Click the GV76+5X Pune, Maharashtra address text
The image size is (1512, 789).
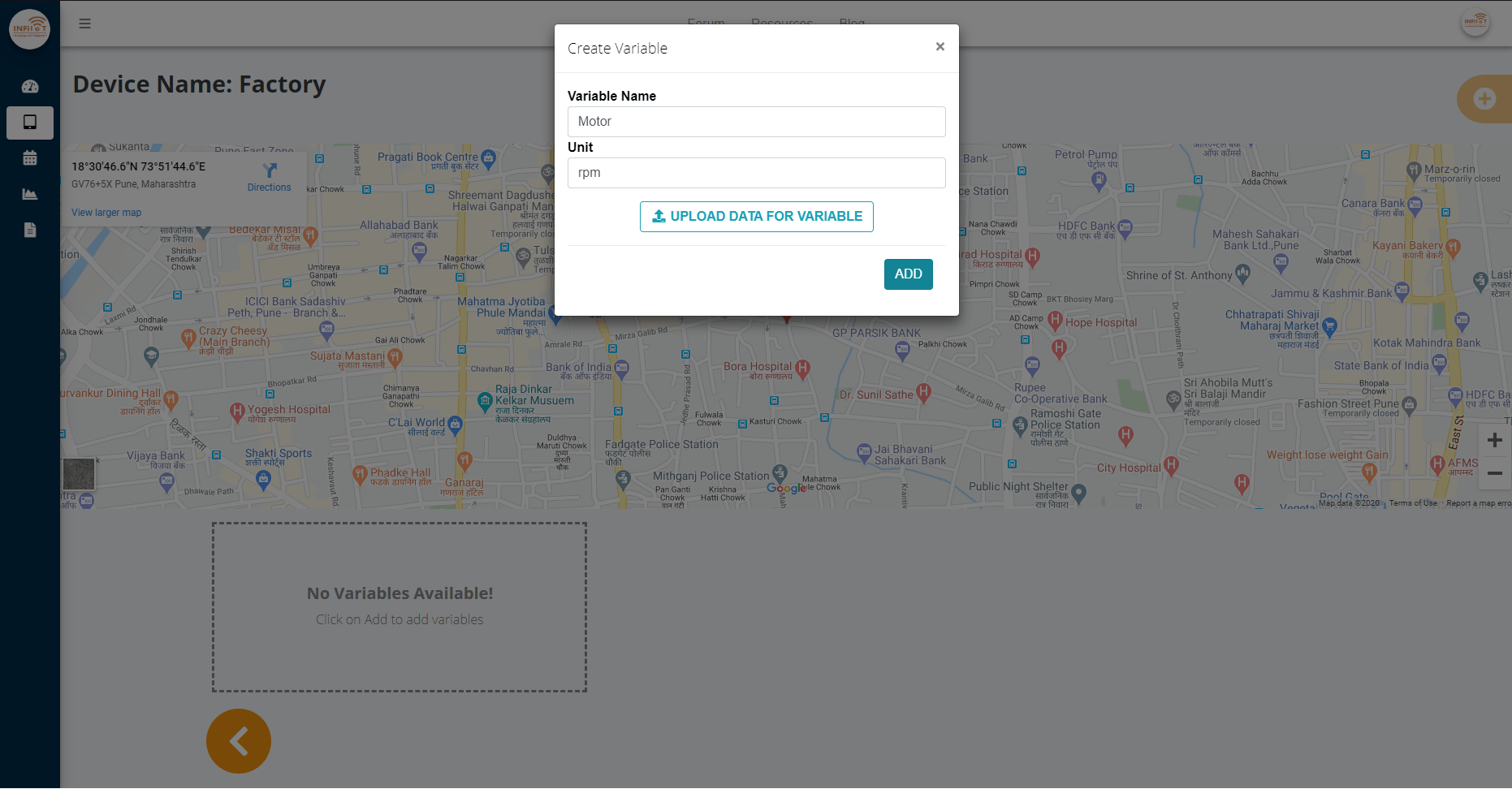pyautogui.click(x=133, y=184)
